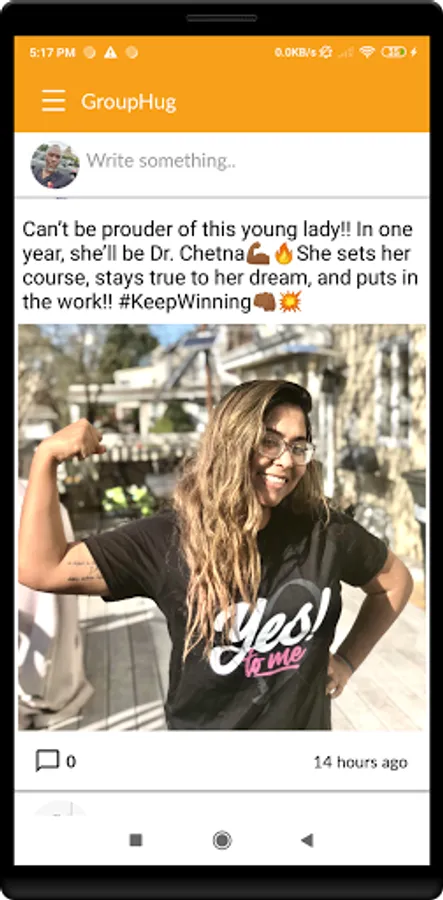Tap the battery indicator icon
Image resolution: width=443 pixels, height=900 pixels.
pos(394,52)
